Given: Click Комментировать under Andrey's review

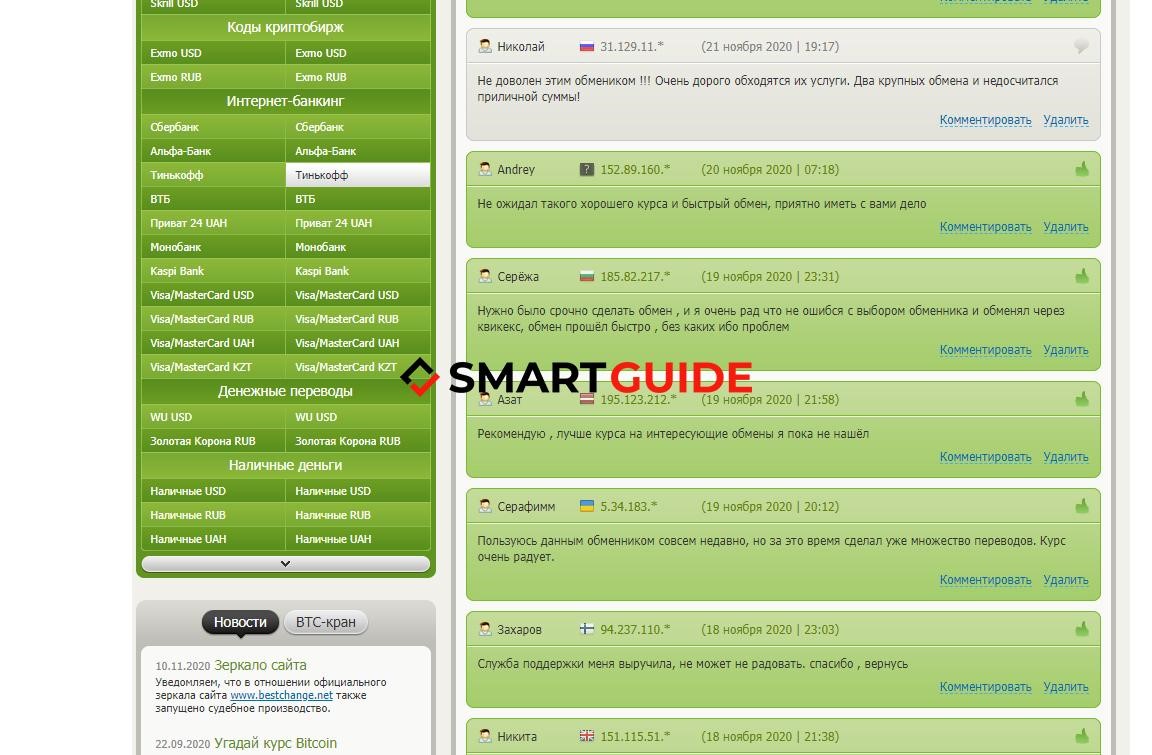Looking at the screenshot, I should click(x=985, y=227).
